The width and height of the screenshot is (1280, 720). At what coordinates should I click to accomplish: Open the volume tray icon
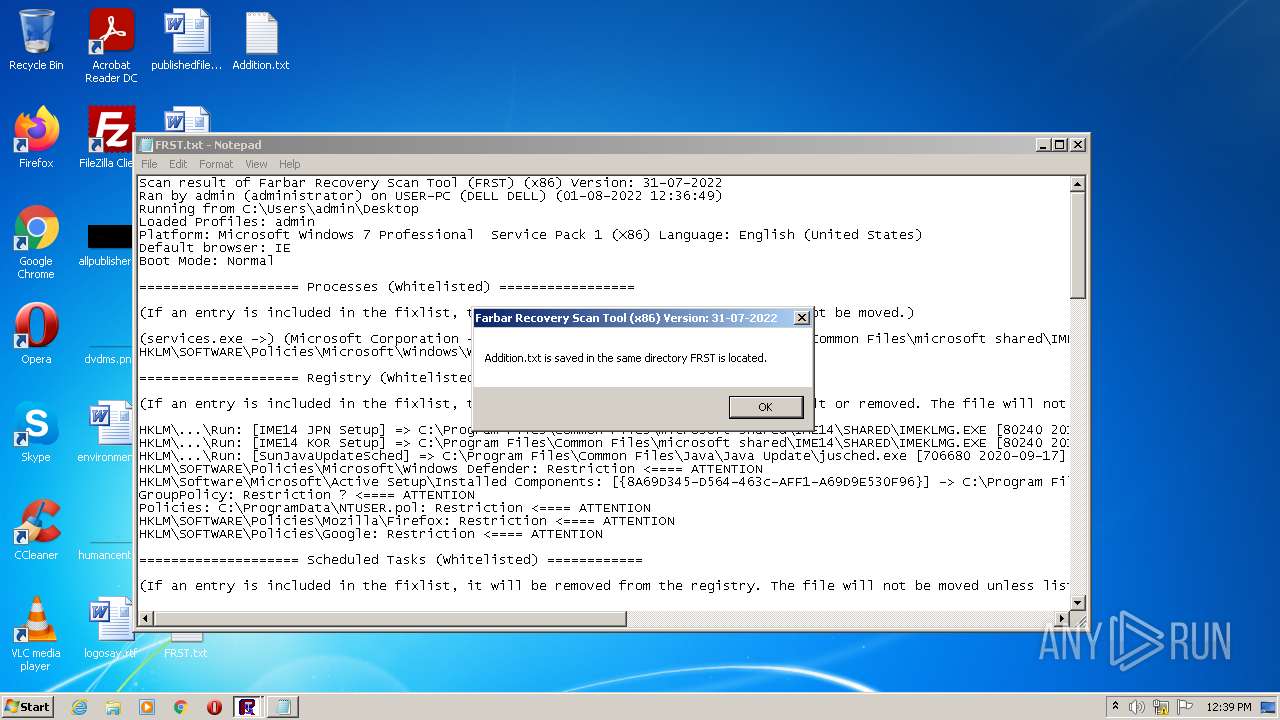(1138, 707)
